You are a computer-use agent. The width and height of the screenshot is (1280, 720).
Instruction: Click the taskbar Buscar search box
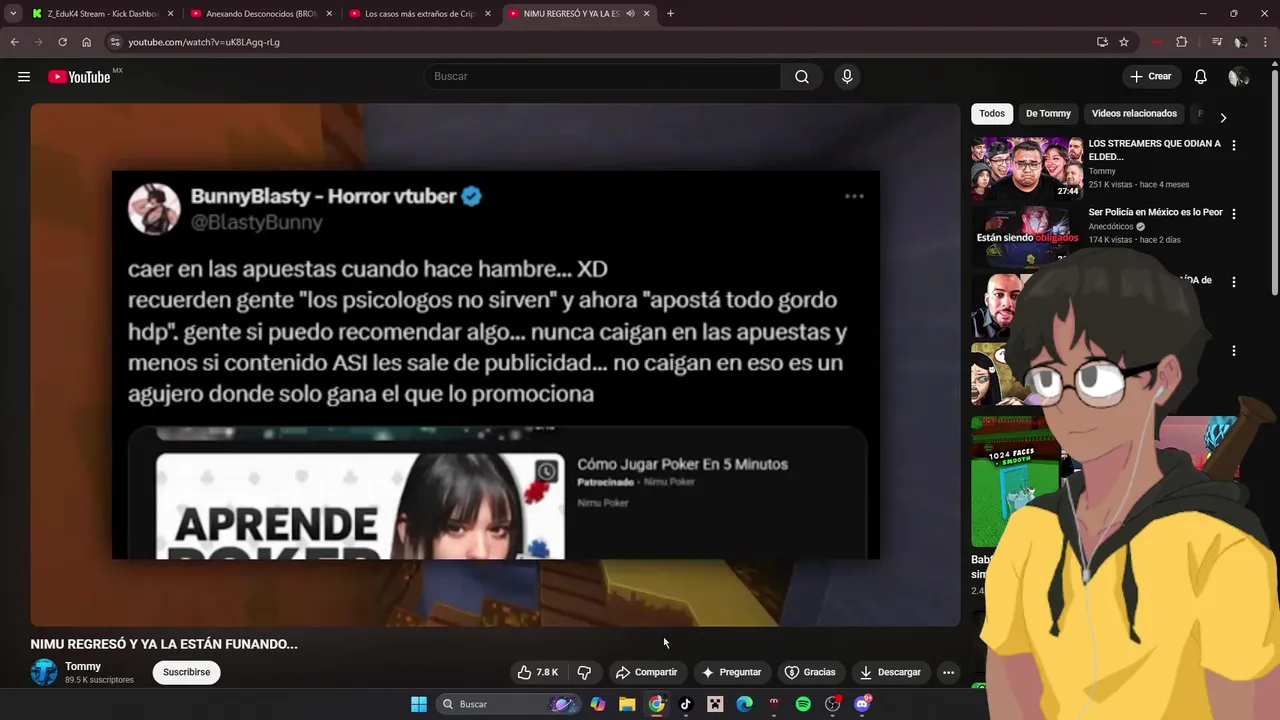point(508,704)
